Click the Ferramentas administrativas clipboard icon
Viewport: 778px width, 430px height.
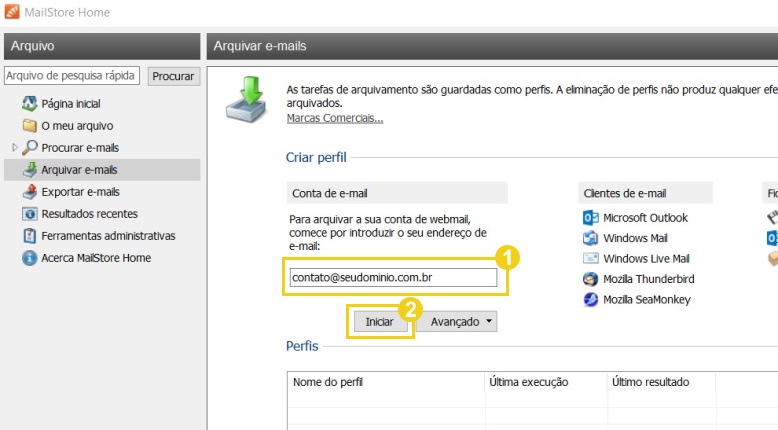point(29,236)
